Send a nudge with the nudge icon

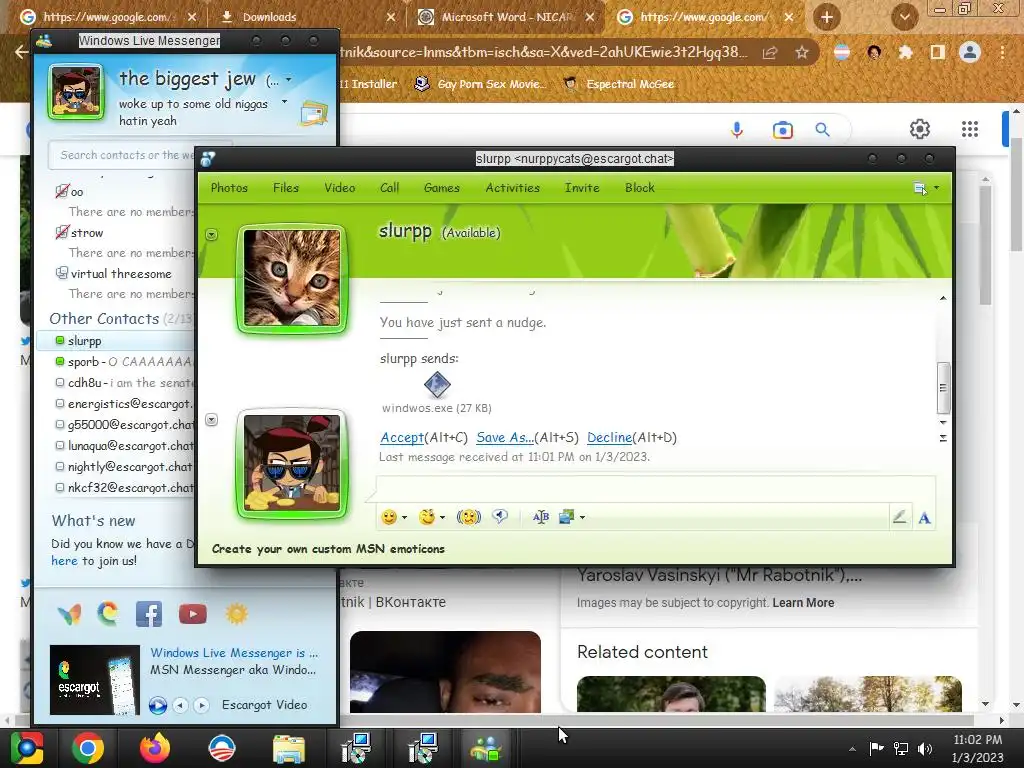pyautogui.click(x=468, y=517)
